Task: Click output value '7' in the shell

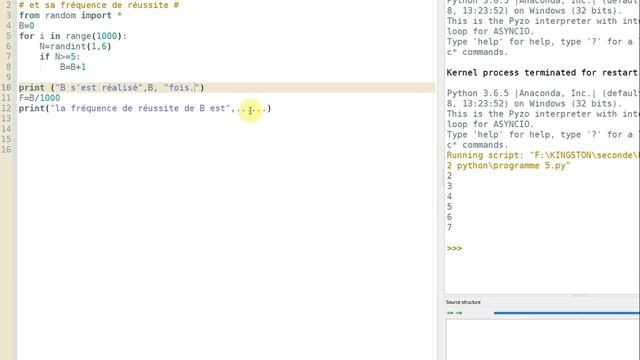Action: (x=449, y=227)
